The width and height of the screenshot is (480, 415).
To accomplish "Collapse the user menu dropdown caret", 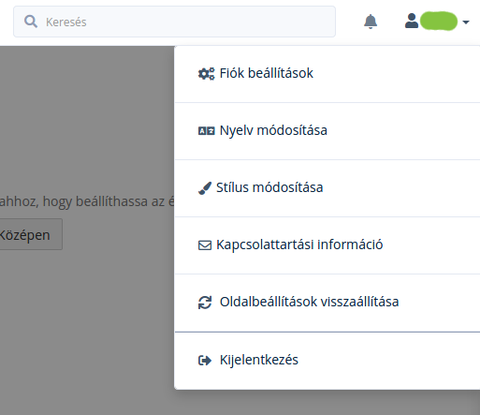I will point(466,22).
